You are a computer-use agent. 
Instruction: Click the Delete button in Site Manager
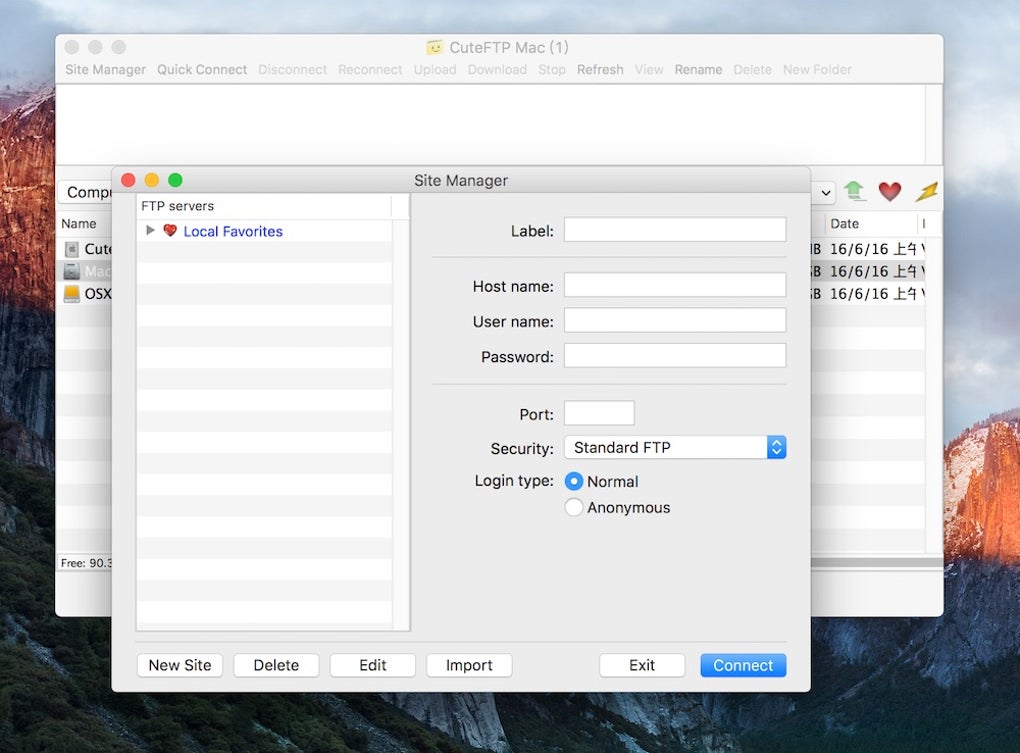point(276,665)
